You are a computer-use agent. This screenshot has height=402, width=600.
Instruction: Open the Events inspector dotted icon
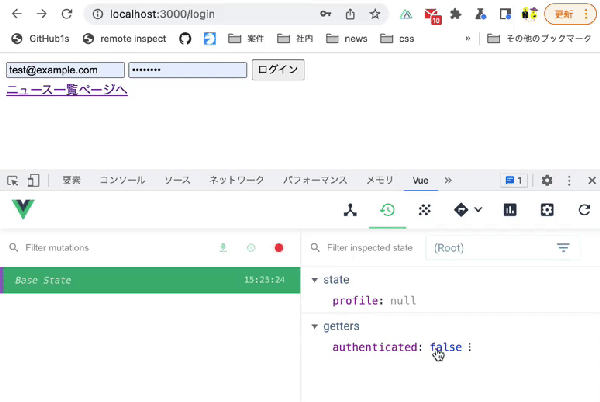coord(424,210)
